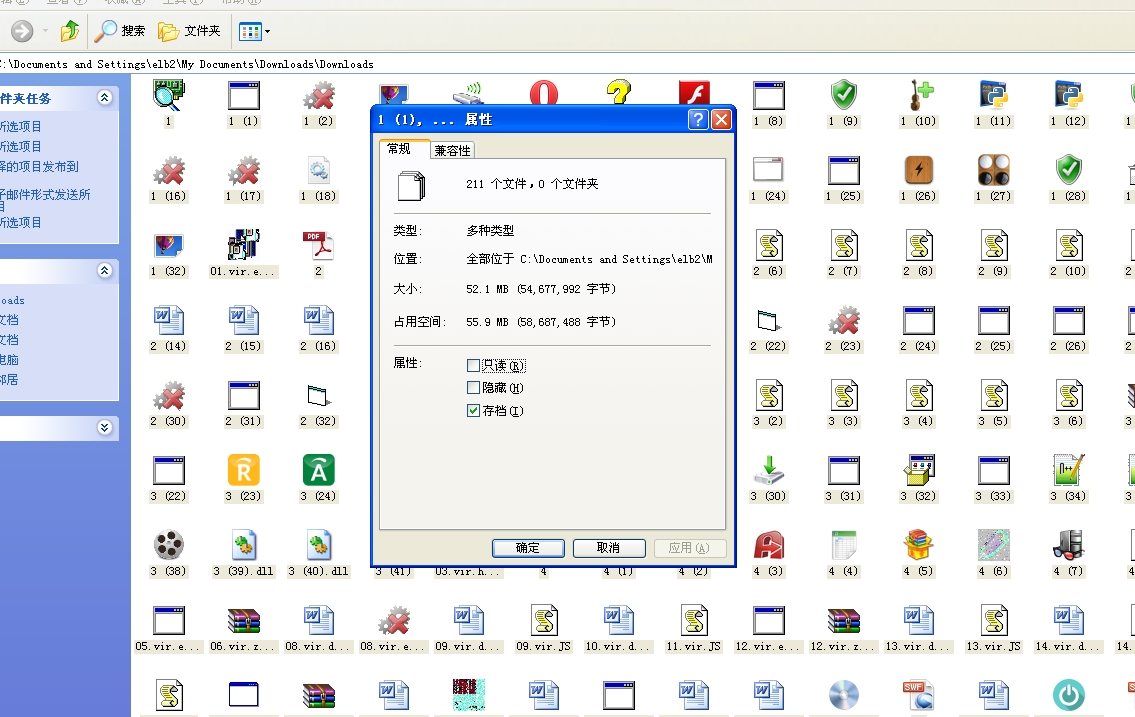Check the Hidden (隐藏) attribute box

click(474, 388)
